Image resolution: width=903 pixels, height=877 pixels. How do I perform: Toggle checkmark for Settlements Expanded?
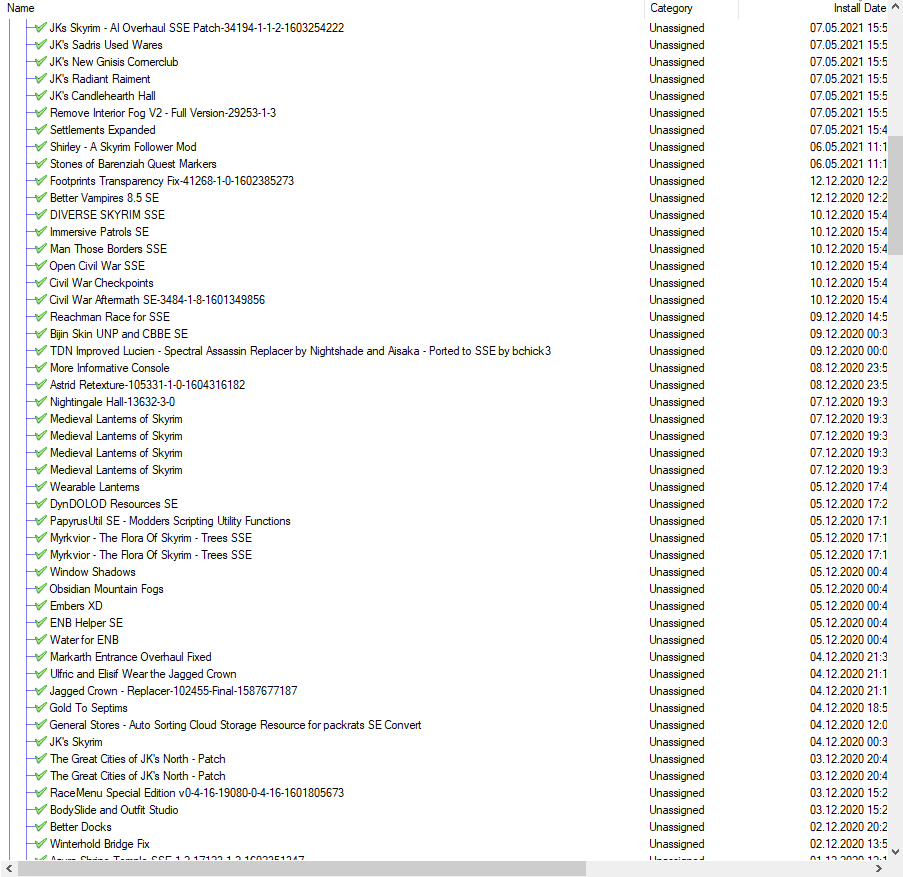[x=40, y=130]
